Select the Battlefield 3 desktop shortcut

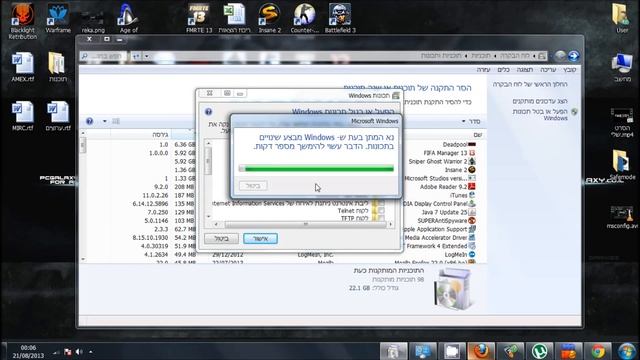(x=340, y=18)
